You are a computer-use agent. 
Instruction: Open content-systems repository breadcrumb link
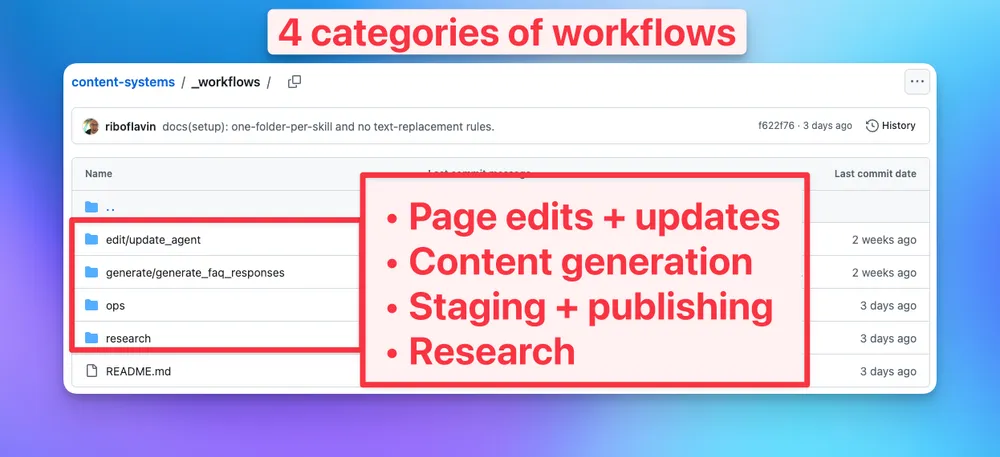(123, 82)
